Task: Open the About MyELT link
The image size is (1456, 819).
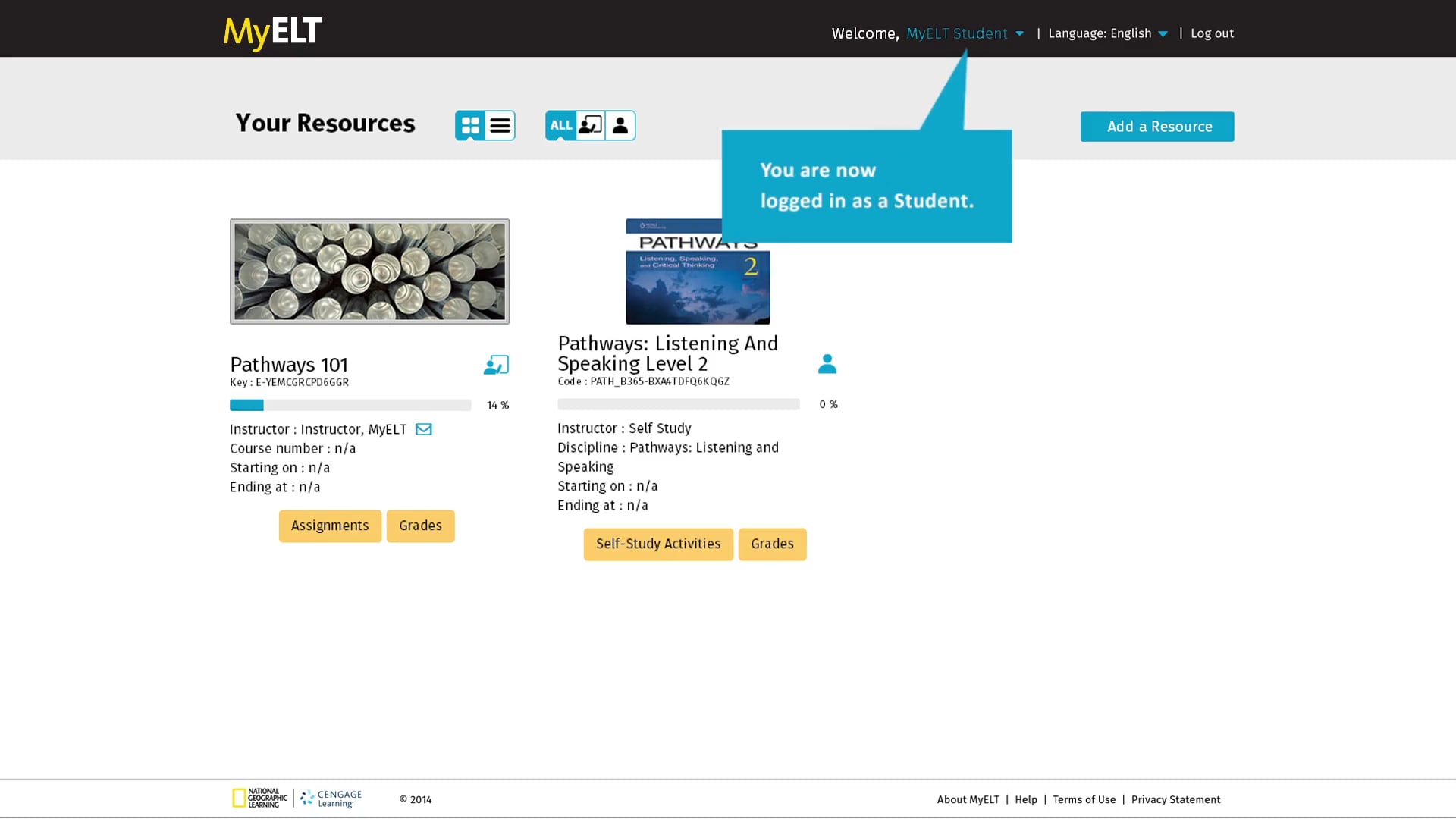Action: [968, 799]
